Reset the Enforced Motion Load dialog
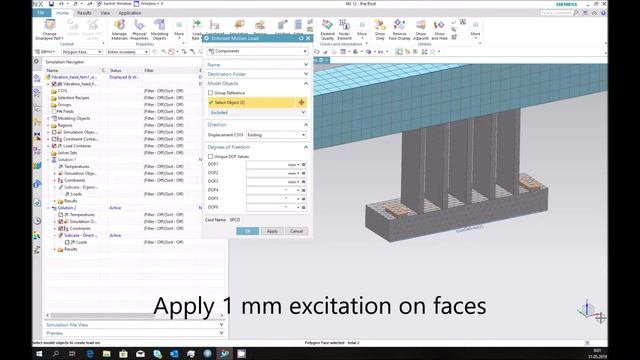This screenshot has height=360, width=640. coord(301,38)
